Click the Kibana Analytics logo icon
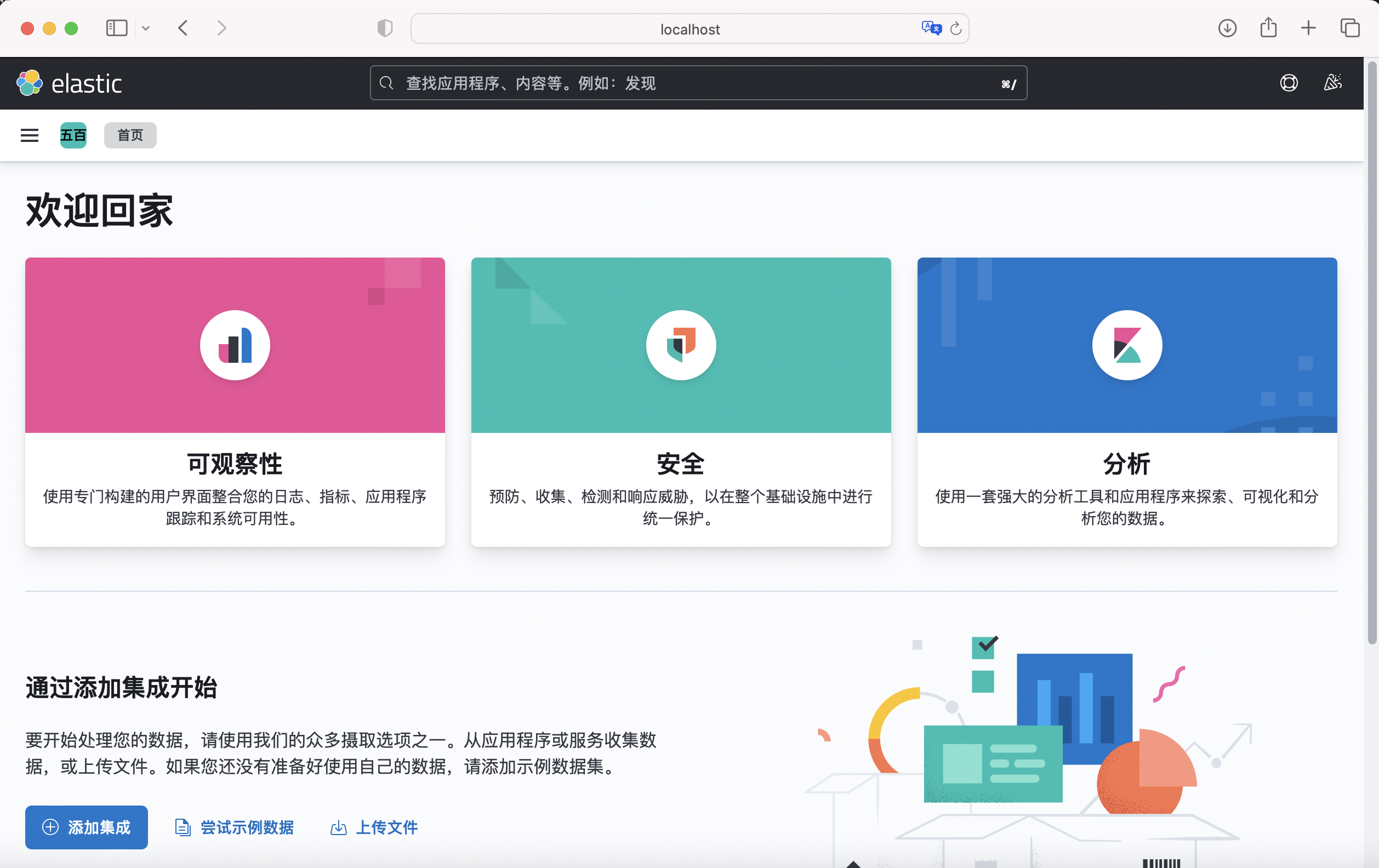The height and width of the screenshot is (868, 1379). [1126, 345]
